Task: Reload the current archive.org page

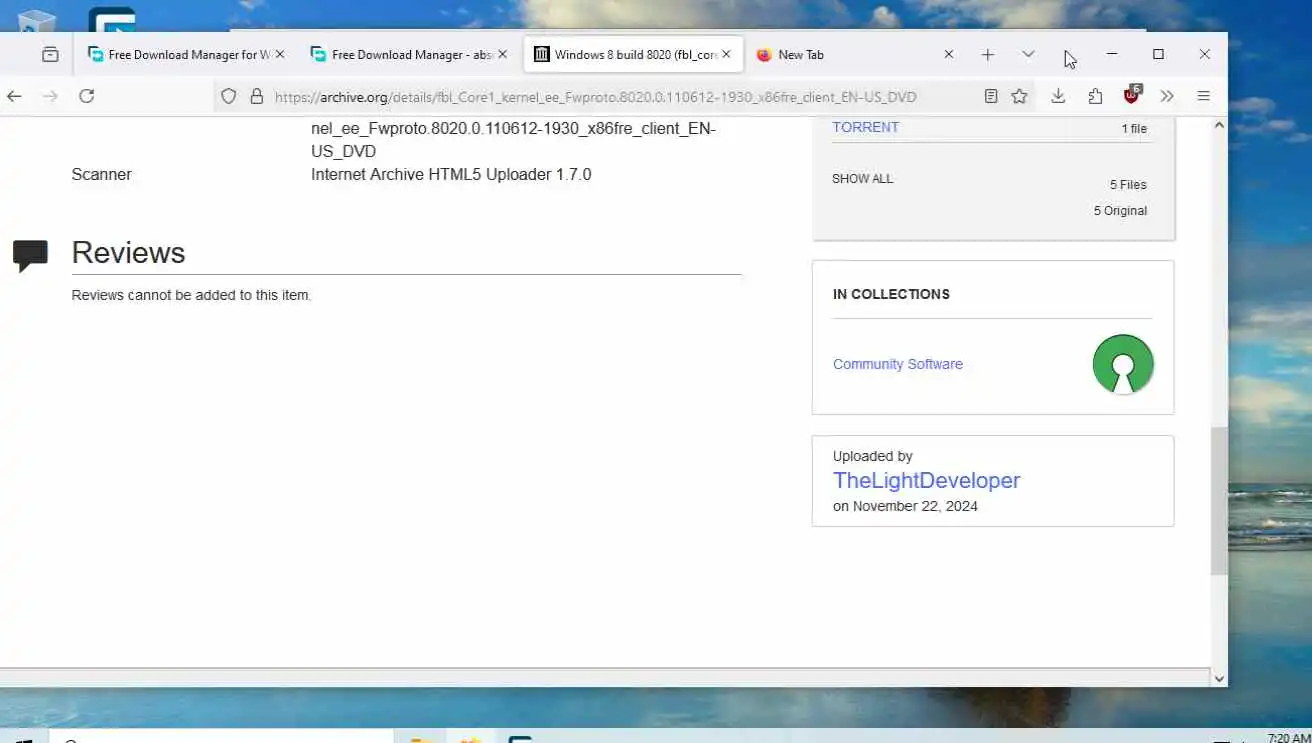Action: click(87, 96)
